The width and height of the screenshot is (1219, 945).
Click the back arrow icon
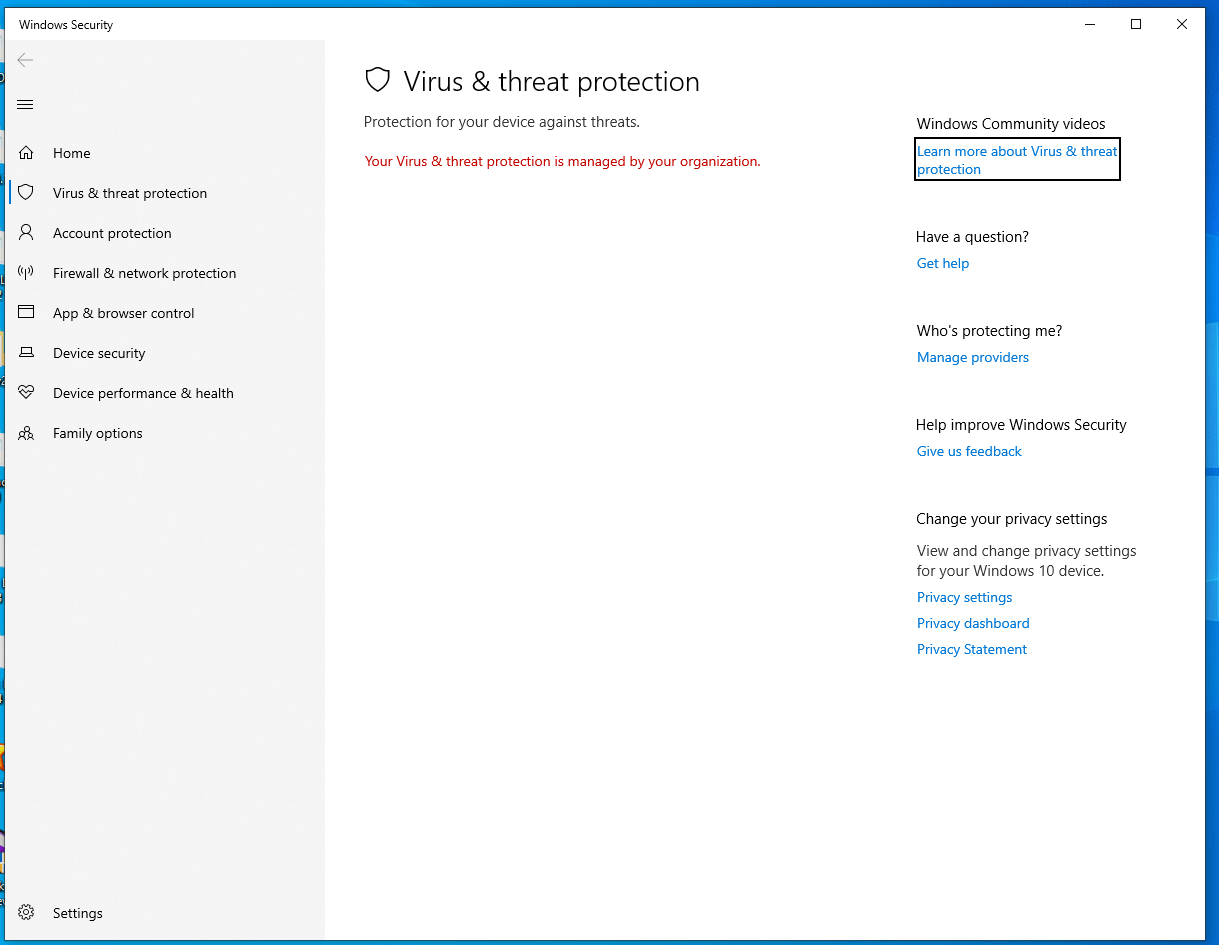pyautogui.click(x=25, y=60)
